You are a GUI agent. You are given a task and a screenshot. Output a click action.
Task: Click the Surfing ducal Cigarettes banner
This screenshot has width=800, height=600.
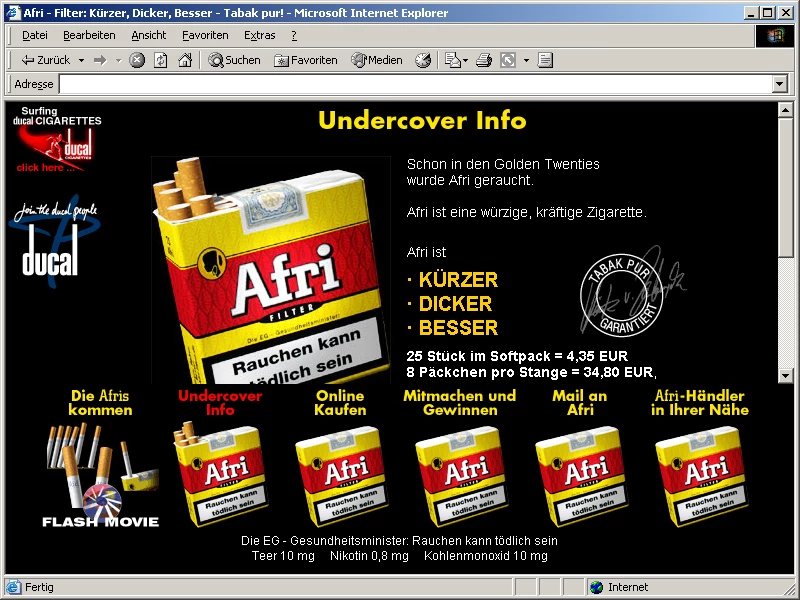tap(58, 140)
